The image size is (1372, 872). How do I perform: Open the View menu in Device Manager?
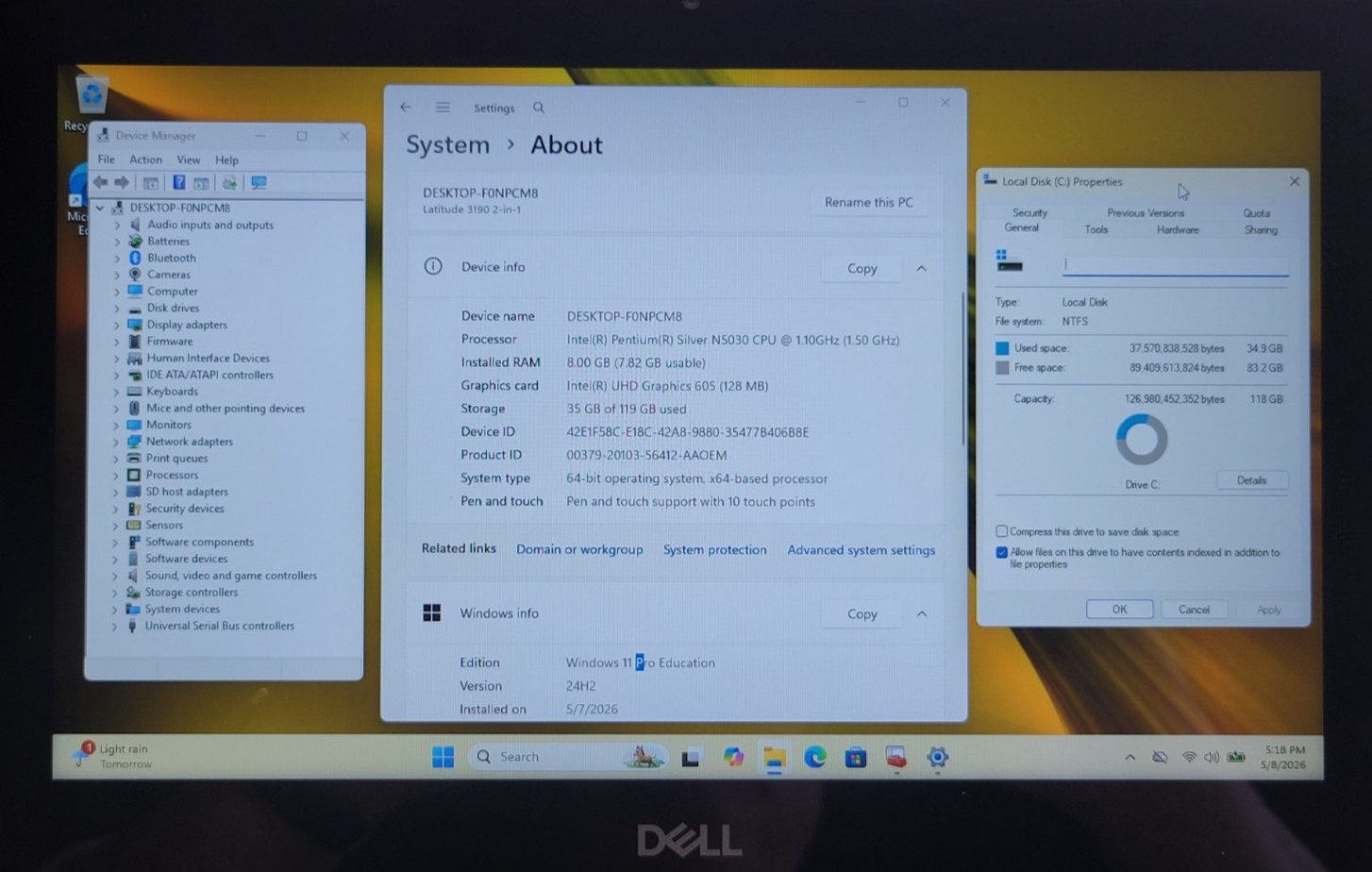189,159
